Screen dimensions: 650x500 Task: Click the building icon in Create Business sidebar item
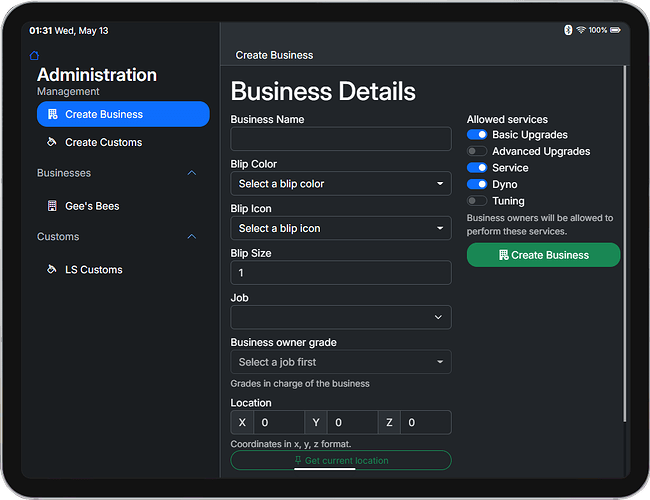(x=53, y=114)
